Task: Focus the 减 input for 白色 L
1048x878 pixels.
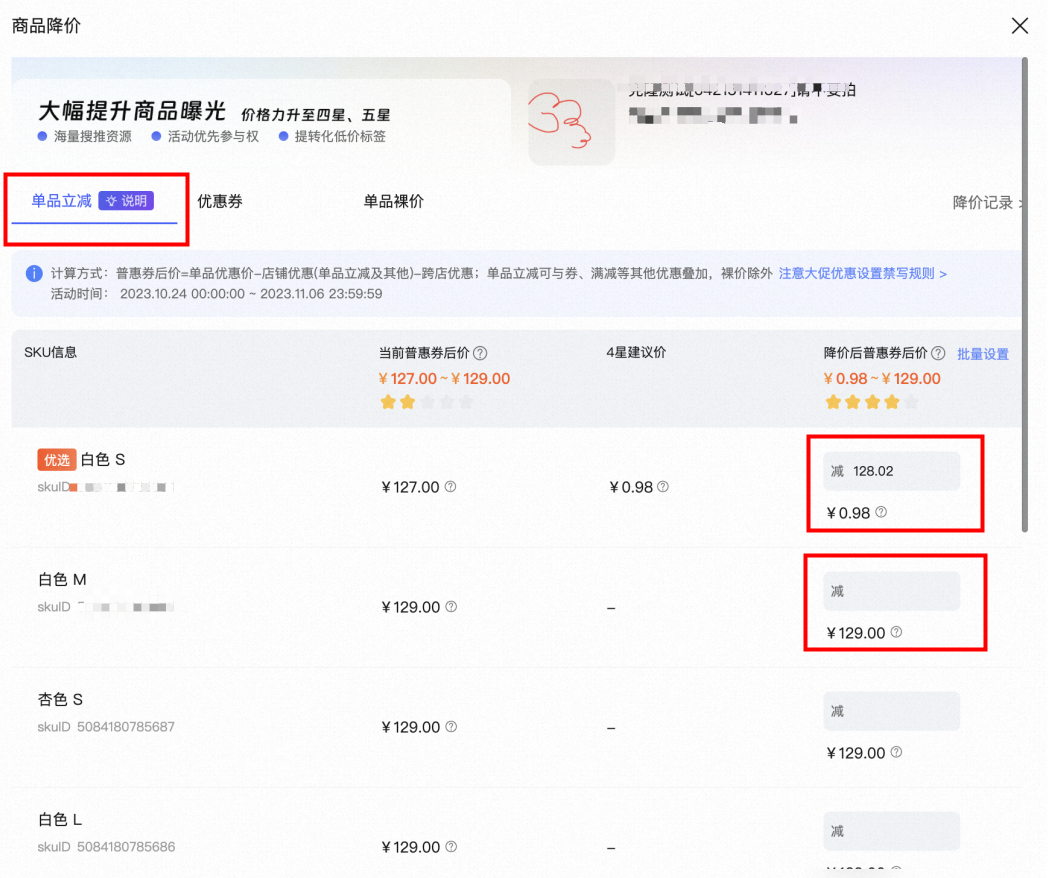Action: point(892,831)
